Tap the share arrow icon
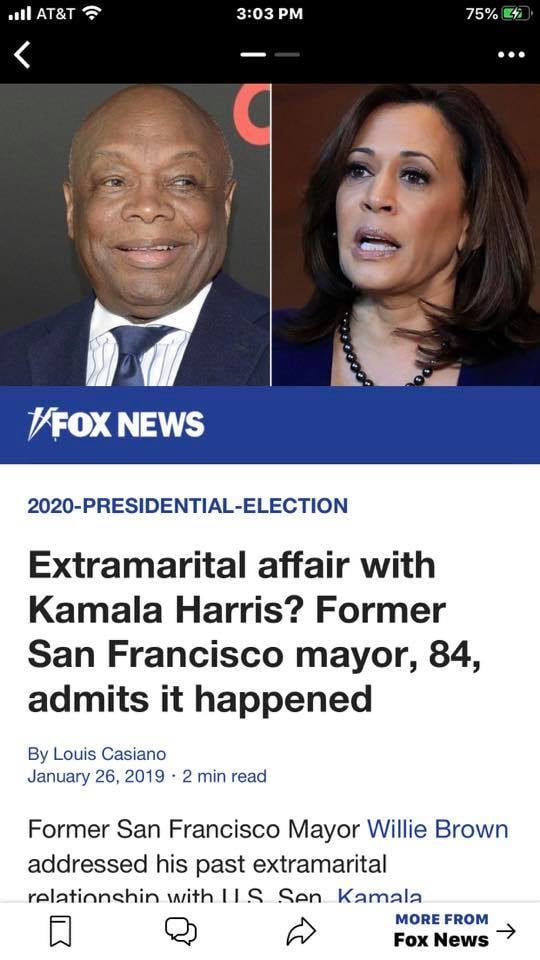This screenshot has height=960, width=540. pos(301,931)
